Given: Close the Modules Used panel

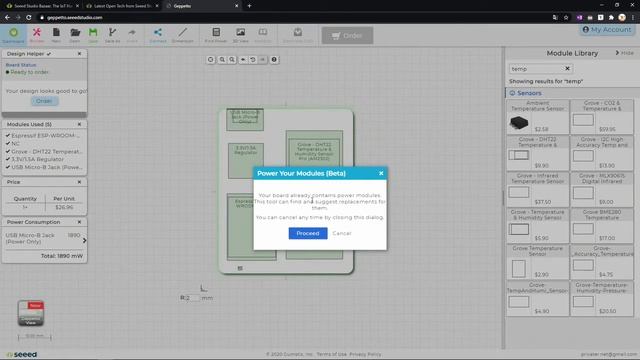Looking at the screenshot, I should [x=79, y=124].
